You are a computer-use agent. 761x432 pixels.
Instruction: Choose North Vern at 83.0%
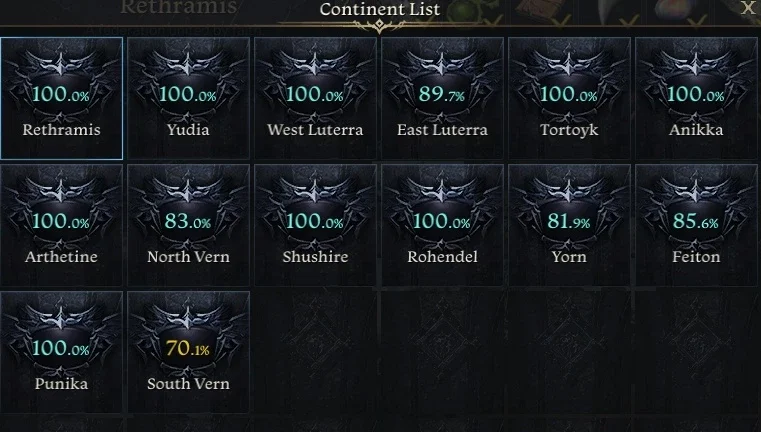188,225
